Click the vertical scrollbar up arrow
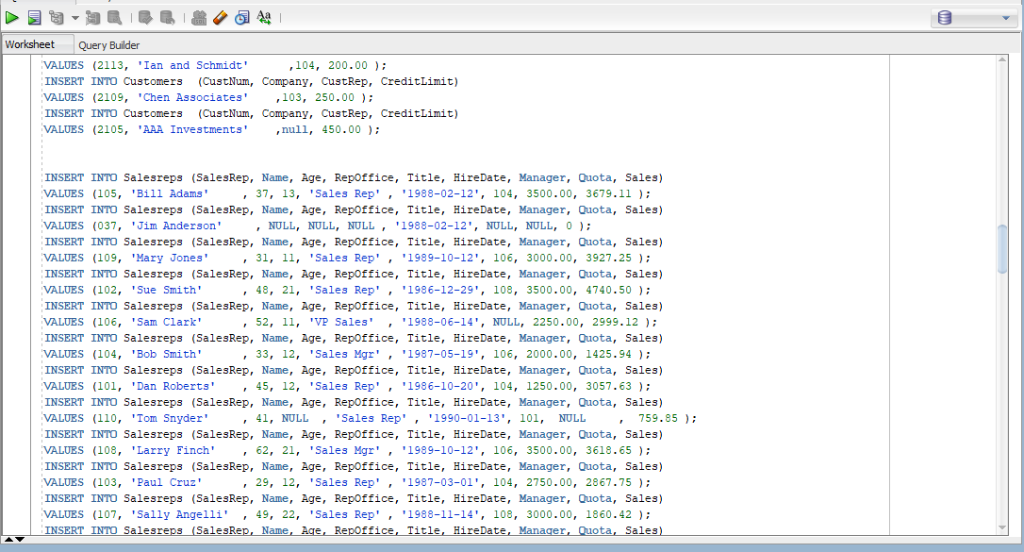Screen dimensions: 1024x552 coord(1002,60)
